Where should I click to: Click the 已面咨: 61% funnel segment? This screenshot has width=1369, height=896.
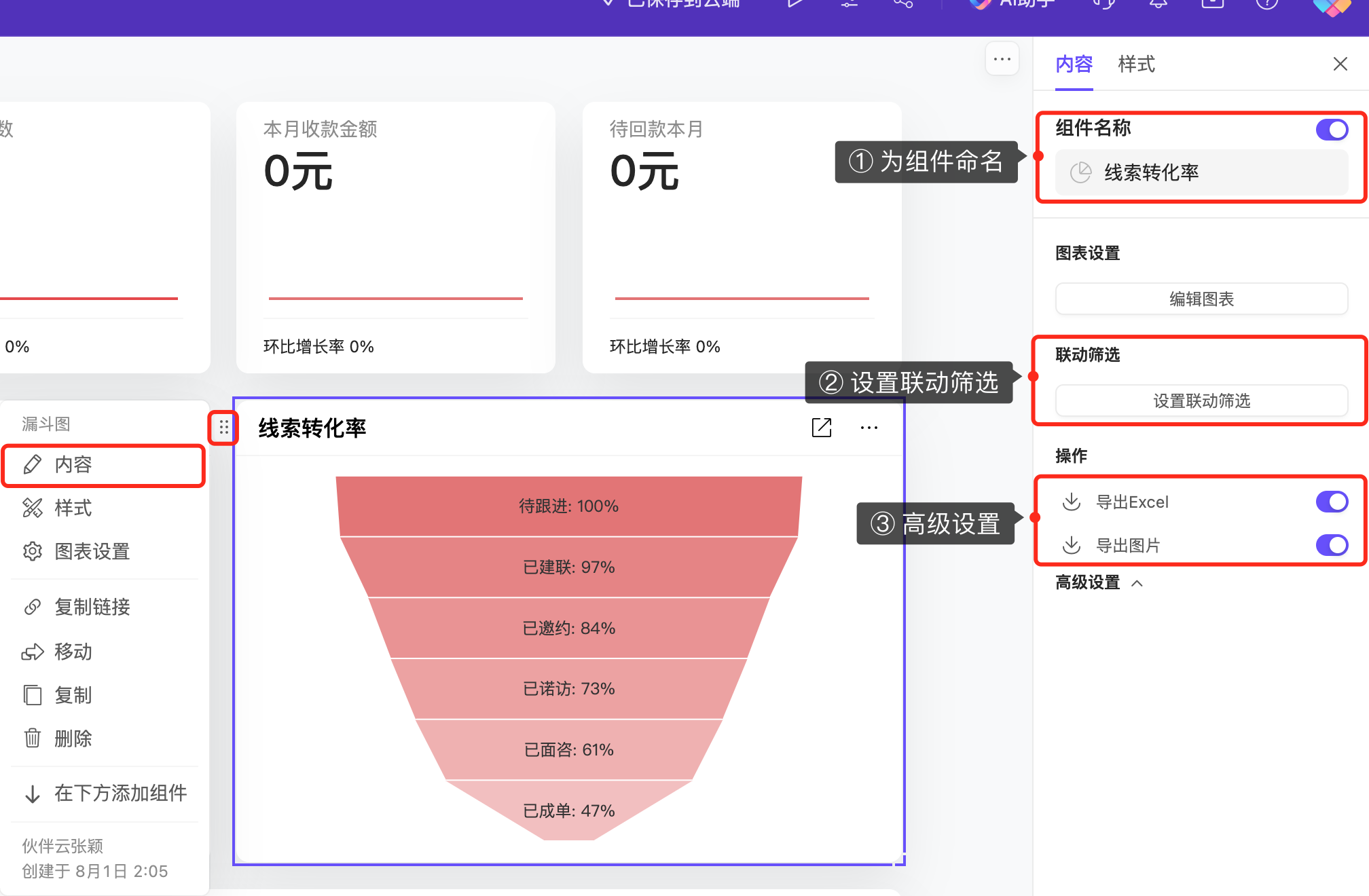click(x=569, y=750)
